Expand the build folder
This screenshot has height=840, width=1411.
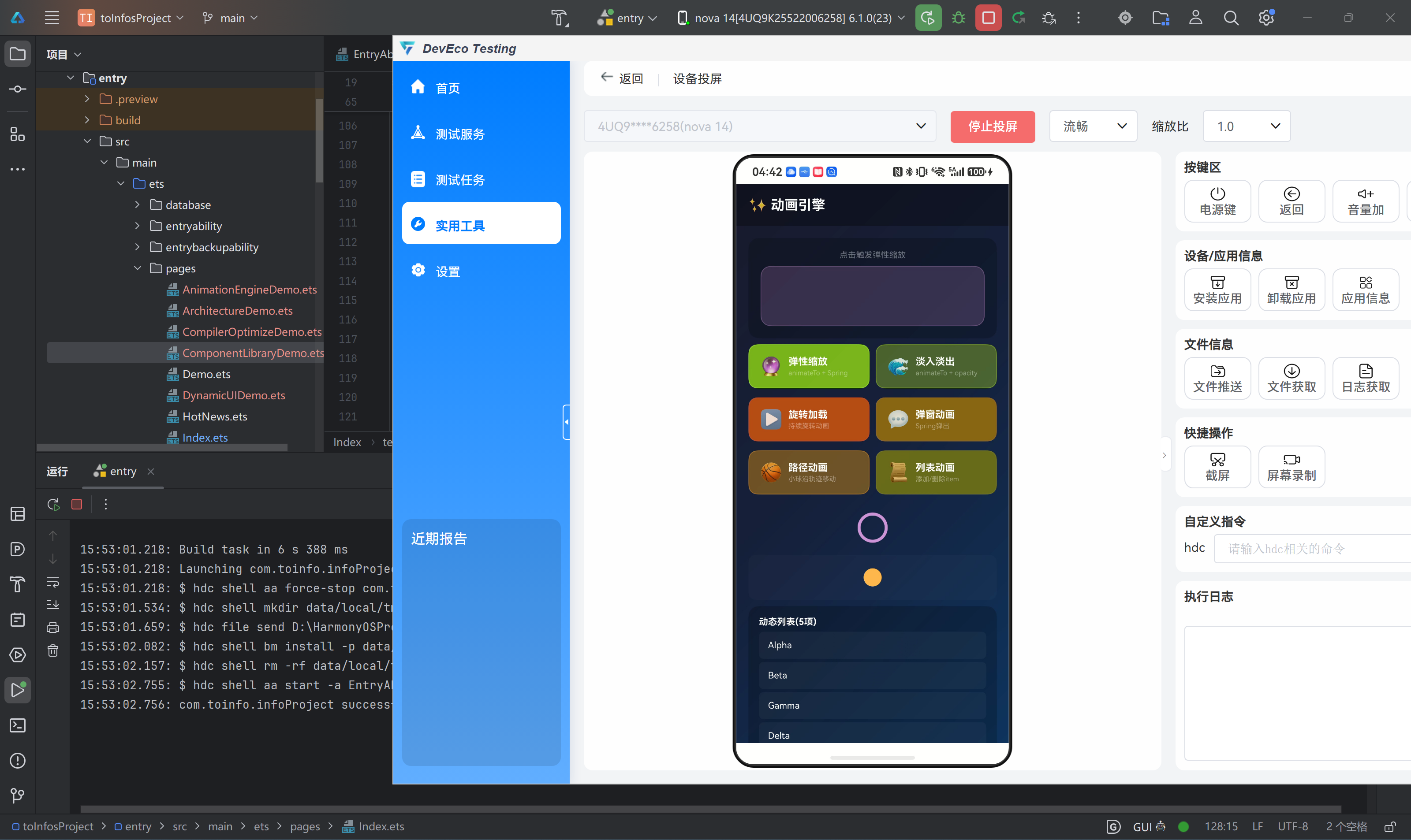(x=87, y=120)
